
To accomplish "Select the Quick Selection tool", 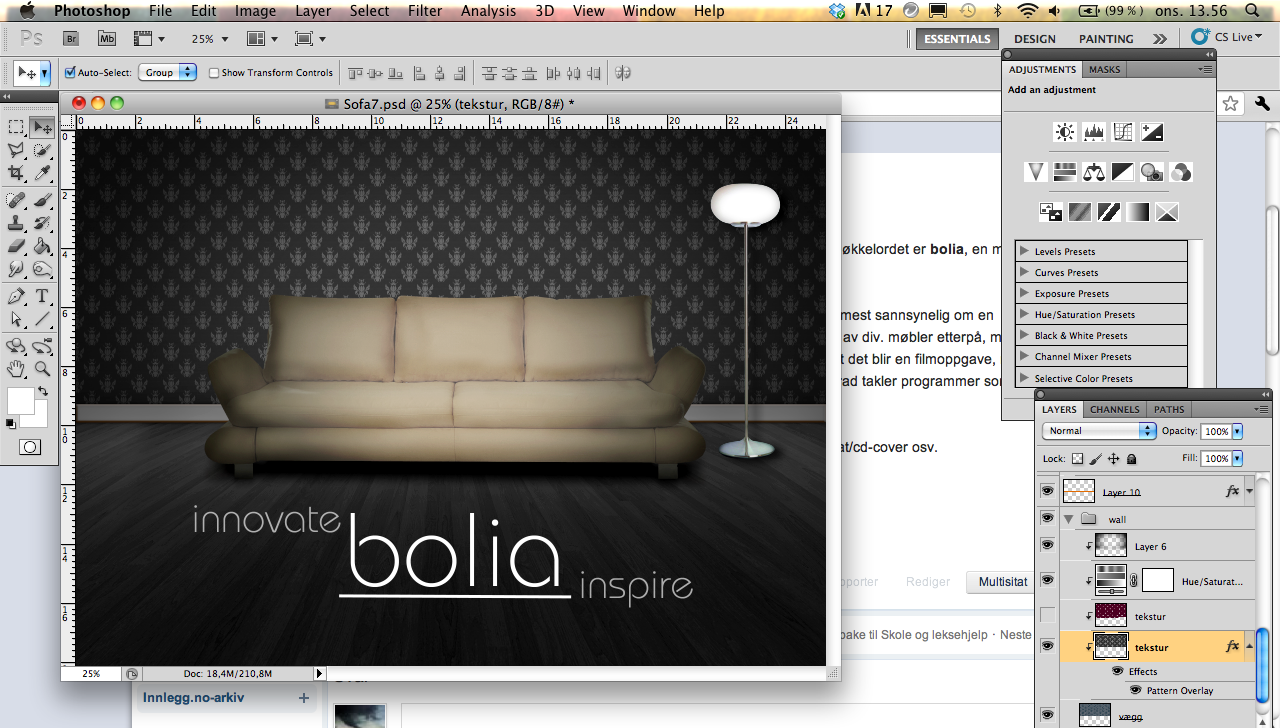I will pyautogui.click(x=42, y=150).
